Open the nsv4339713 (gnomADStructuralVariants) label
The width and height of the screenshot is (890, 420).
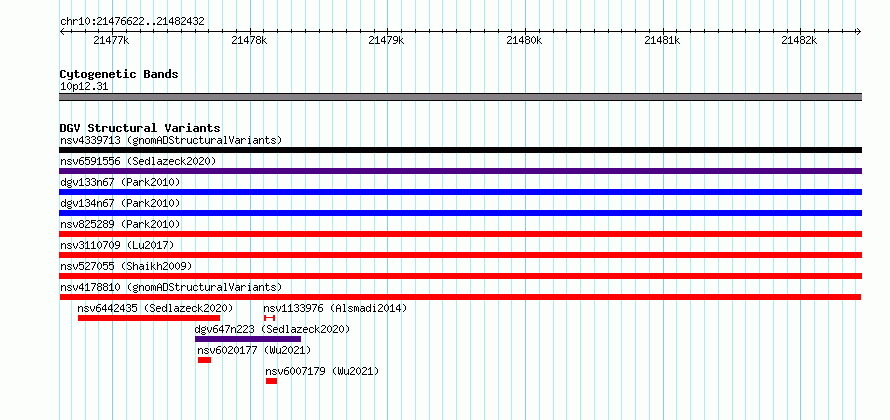(171, 140)
